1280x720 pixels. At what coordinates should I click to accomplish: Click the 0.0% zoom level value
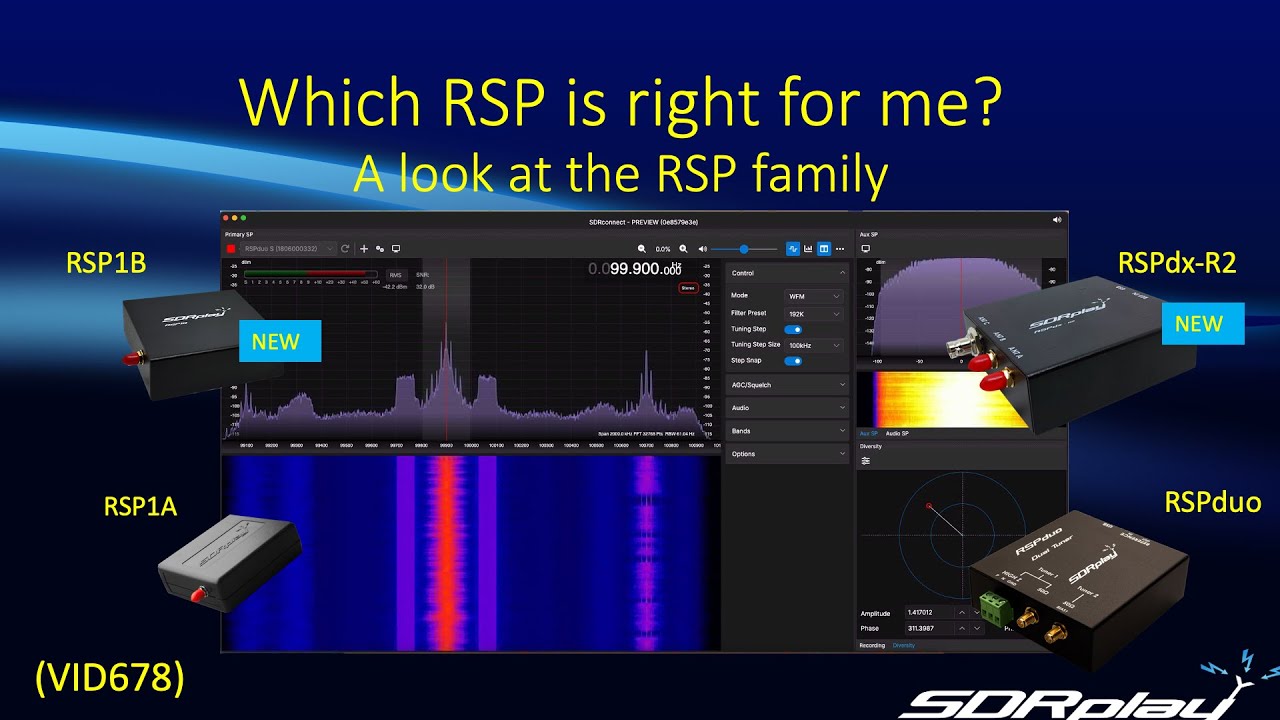click(663, 248)
